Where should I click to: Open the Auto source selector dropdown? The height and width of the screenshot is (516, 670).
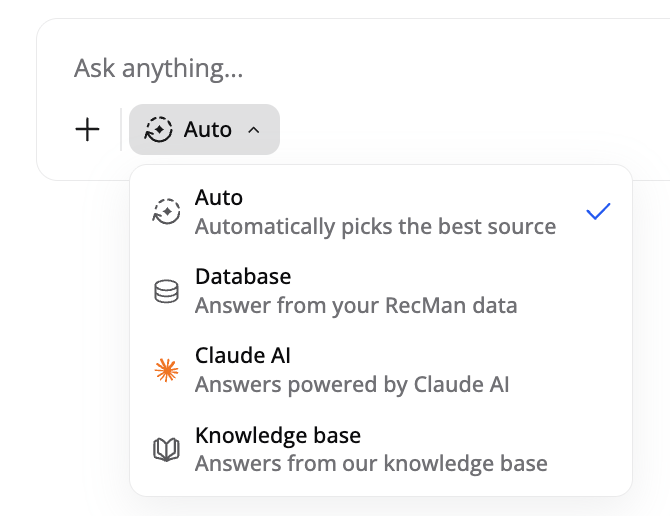204,129
